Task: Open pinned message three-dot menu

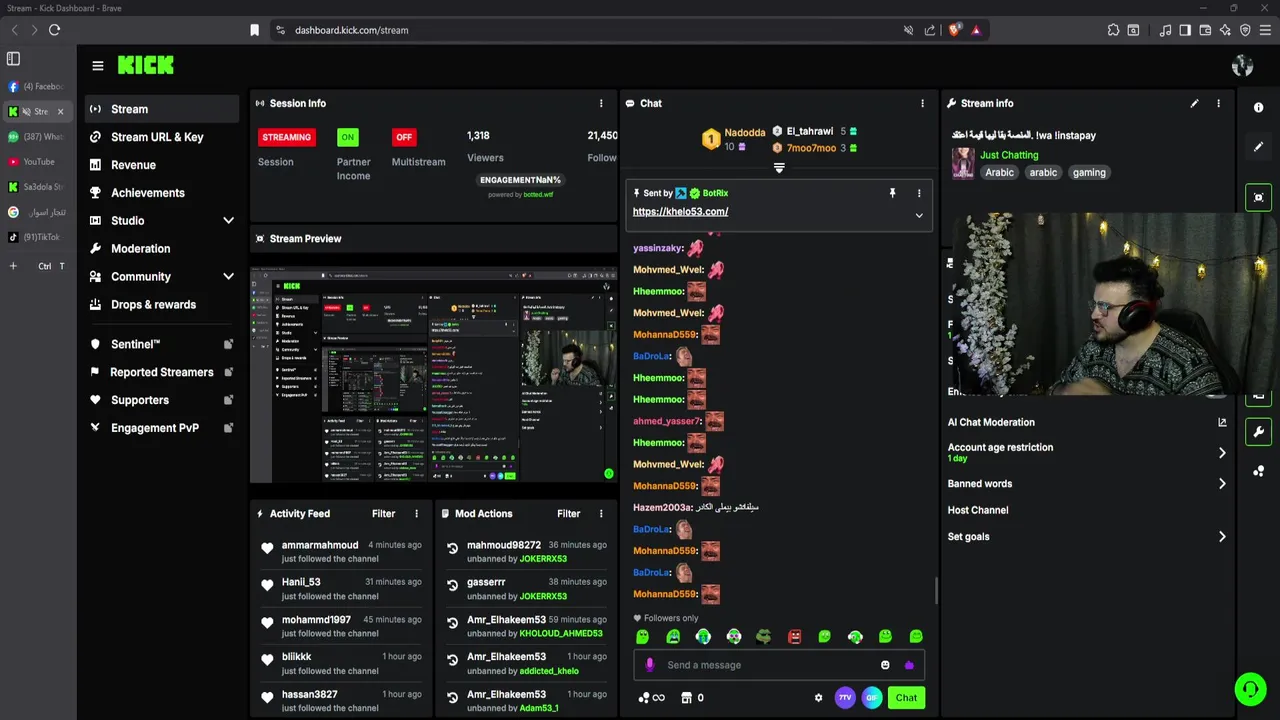Action: [919, 193]
